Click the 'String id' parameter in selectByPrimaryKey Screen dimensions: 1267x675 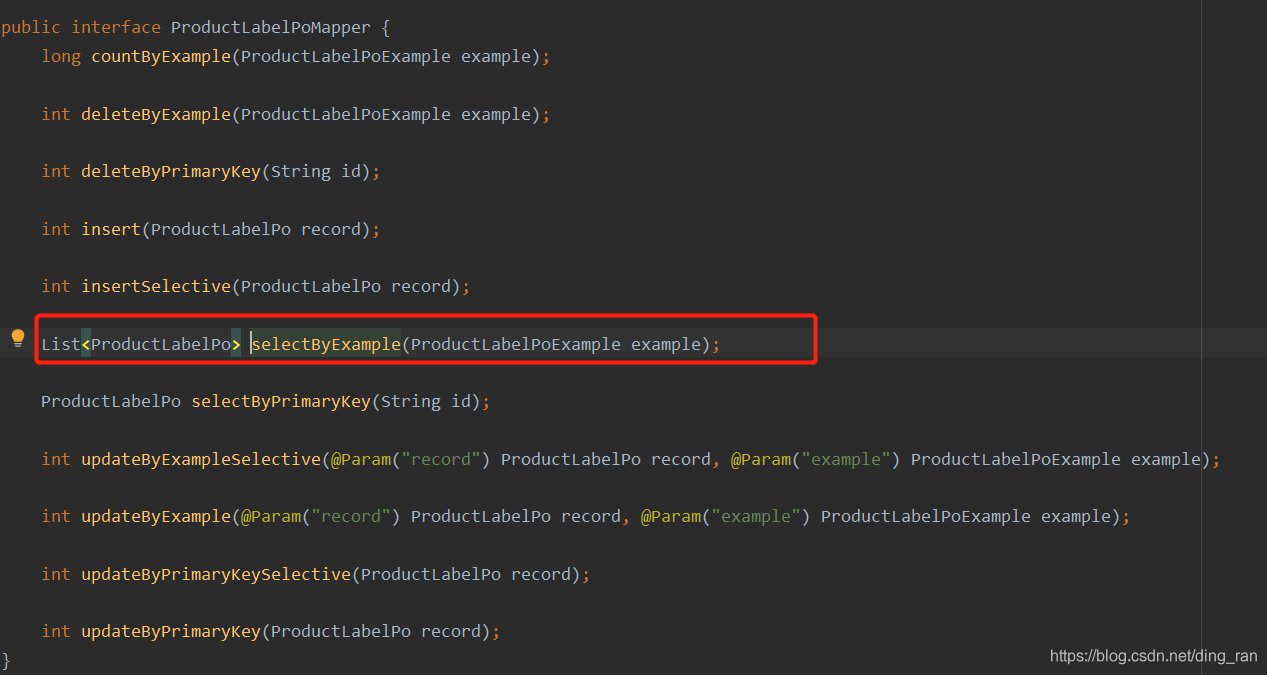click(x=426, y=401)
